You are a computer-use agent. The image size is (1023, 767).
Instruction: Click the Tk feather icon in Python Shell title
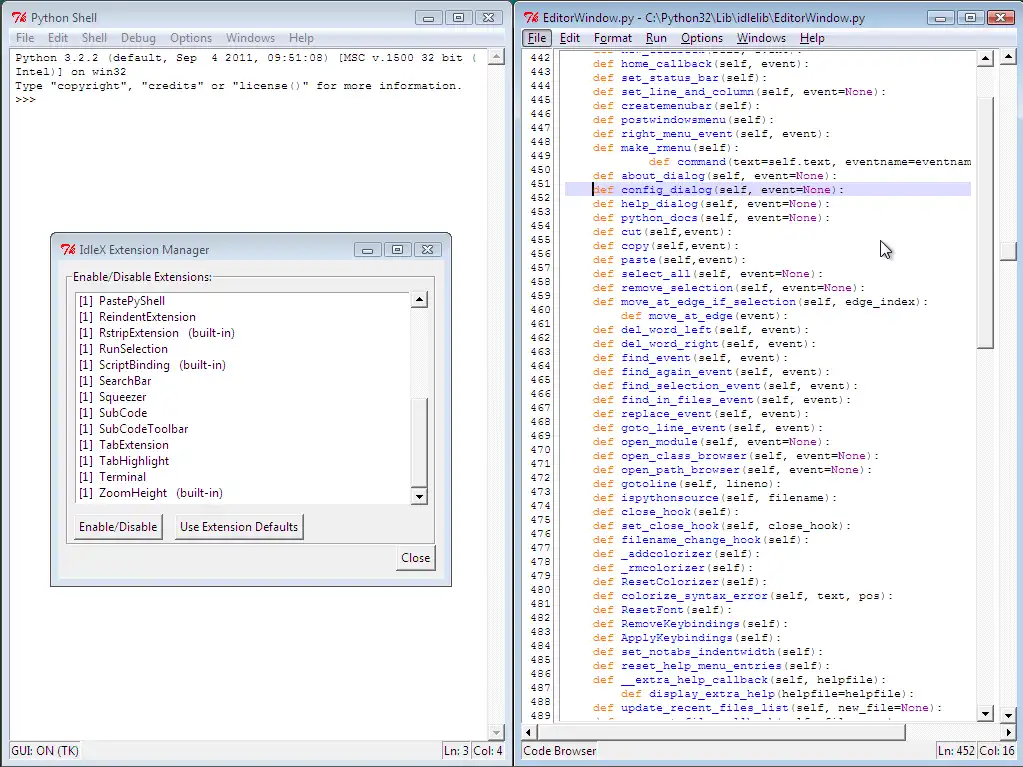tap(19, 18)
